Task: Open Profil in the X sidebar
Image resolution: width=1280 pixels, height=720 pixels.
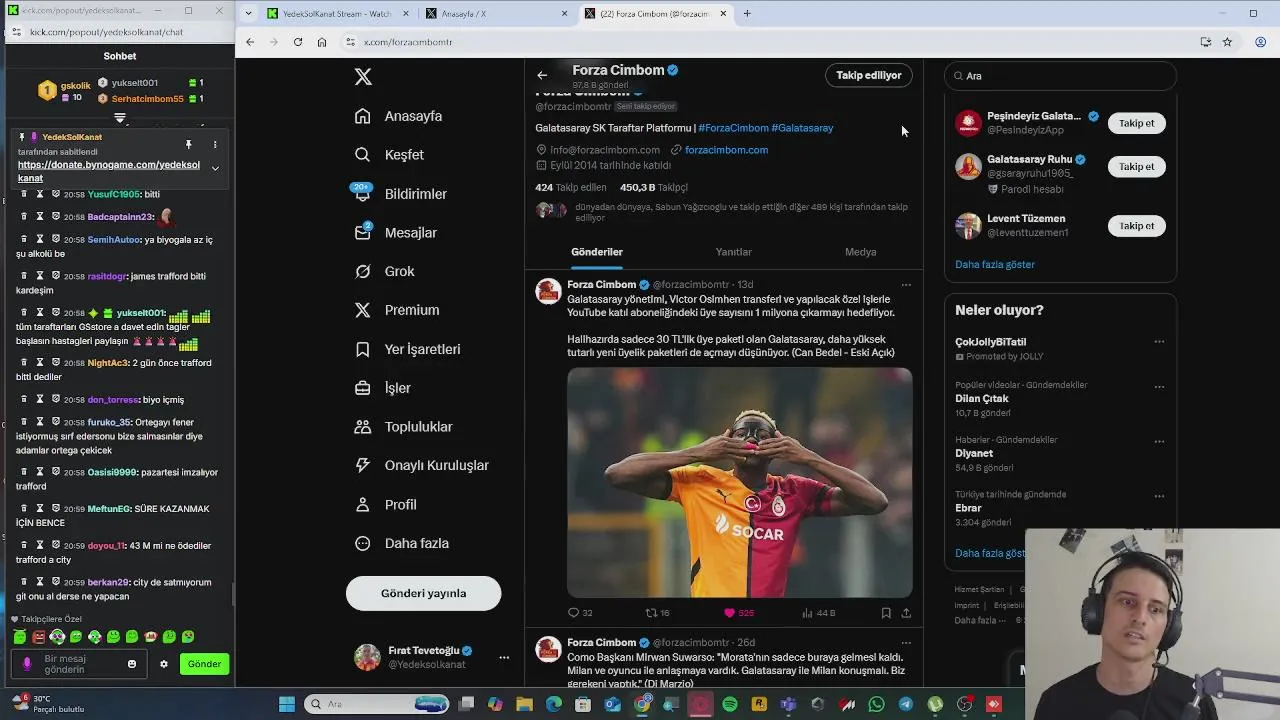Action: [385, 505]
